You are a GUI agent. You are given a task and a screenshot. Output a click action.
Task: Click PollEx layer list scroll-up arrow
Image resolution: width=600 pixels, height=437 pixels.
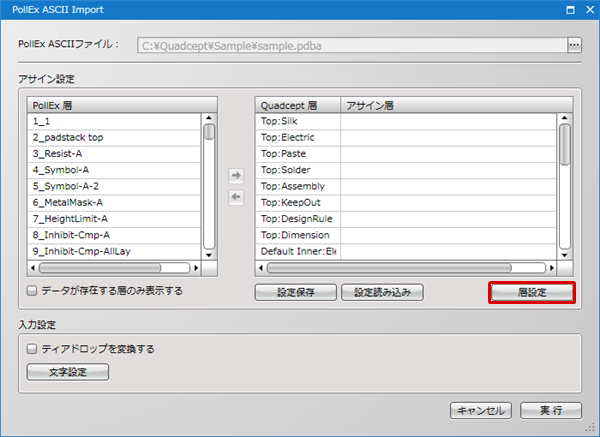[x=209, y=118]
